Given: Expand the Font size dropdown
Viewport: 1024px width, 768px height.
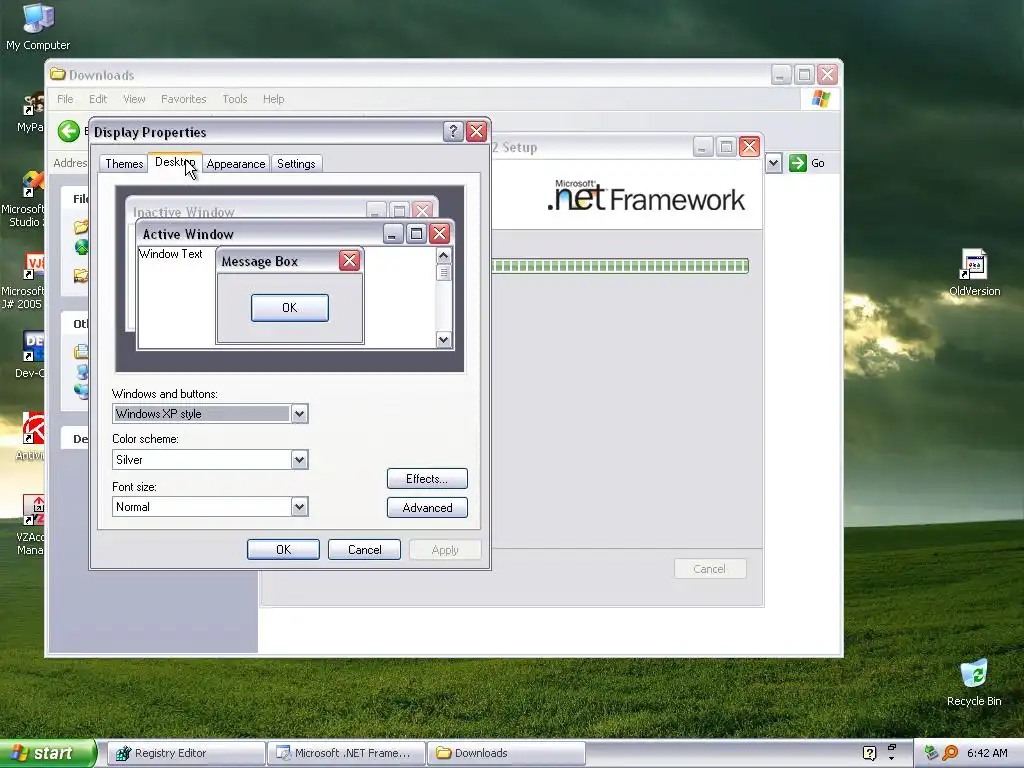Looking at the screenshot, I should pos(299,507).
